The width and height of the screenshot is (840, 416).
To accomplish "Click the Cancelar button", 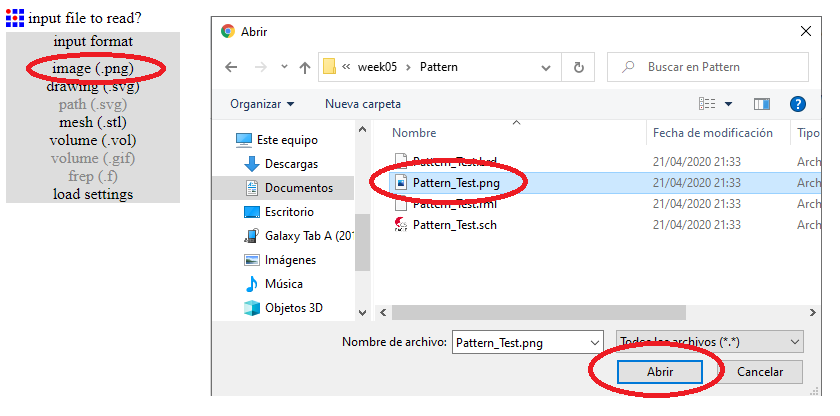I will [x=760, y=372].
